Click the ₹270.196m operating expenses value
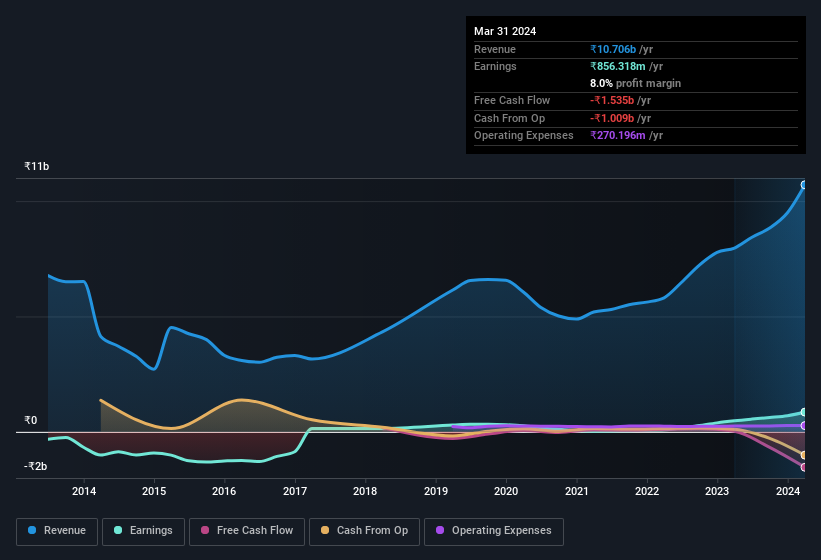Viewport: 821px width, 560px height. pos(617,136)
